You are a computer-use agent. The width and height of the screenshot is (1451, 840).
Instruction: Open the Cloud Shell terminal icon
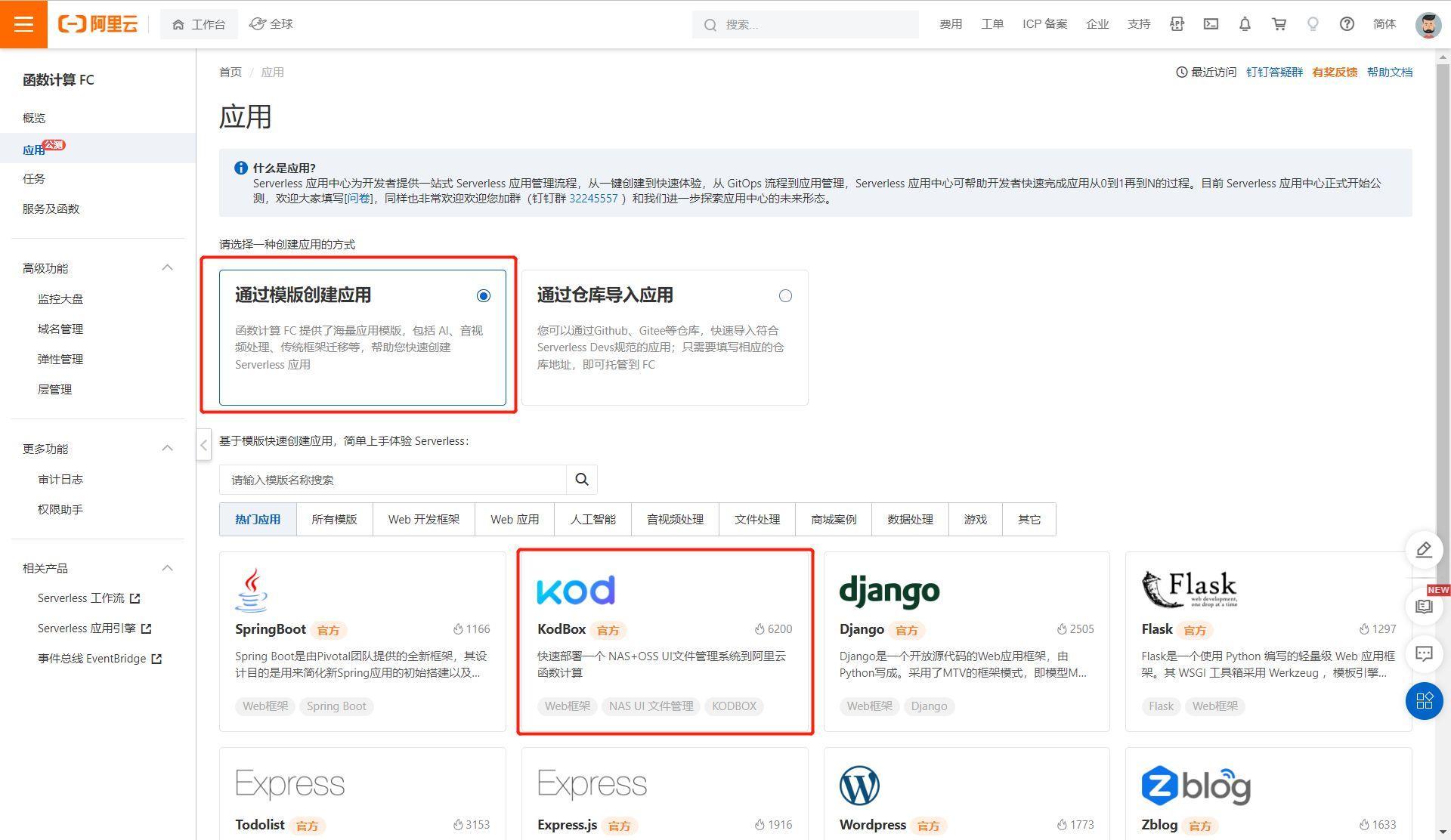1211,24
